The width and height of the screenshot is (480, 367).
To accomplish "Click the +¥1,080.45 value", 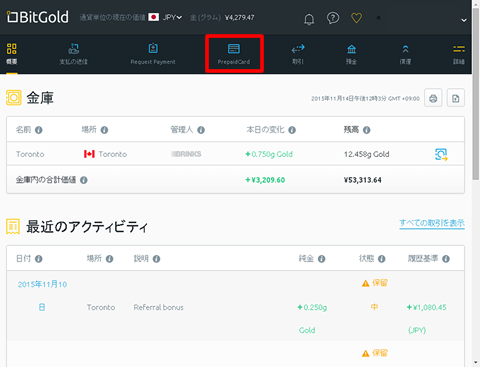I will pos(427,307).
